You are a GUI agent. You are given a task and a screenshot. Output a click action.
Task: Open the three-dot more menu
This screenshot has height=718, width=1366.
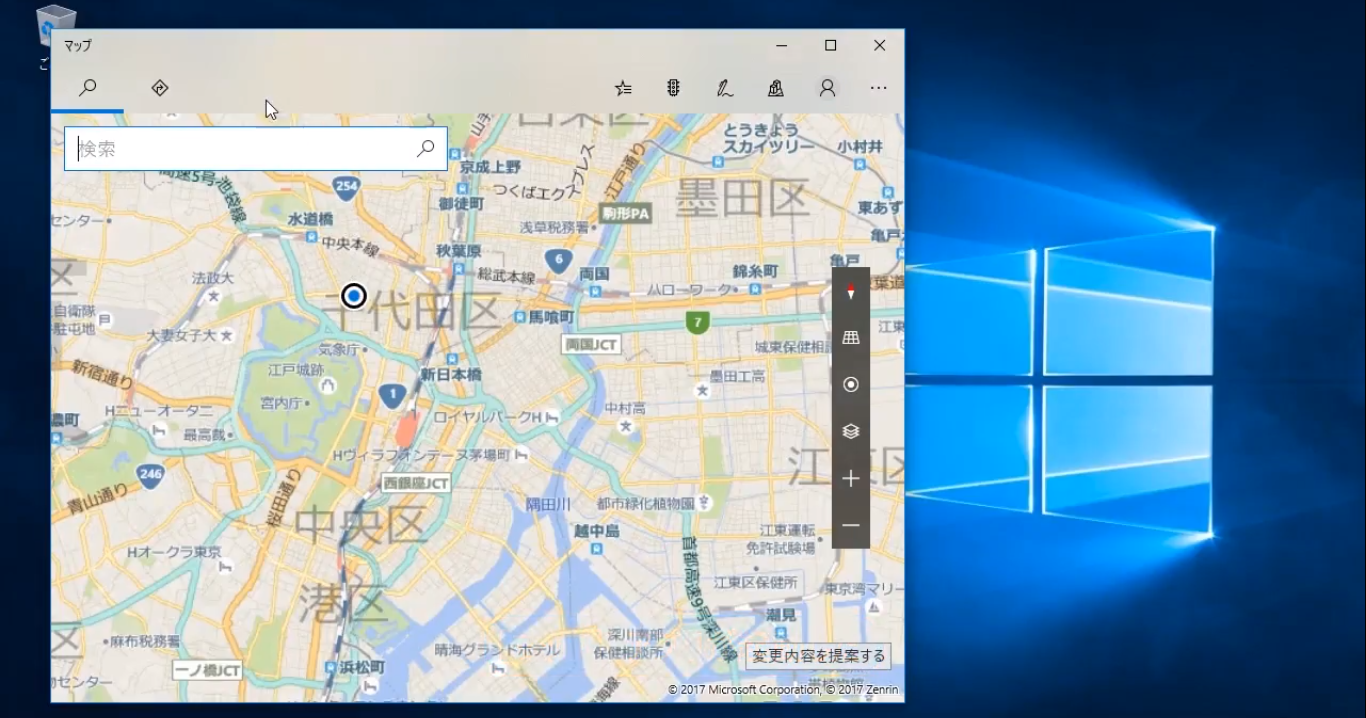(x=878, y=88)
